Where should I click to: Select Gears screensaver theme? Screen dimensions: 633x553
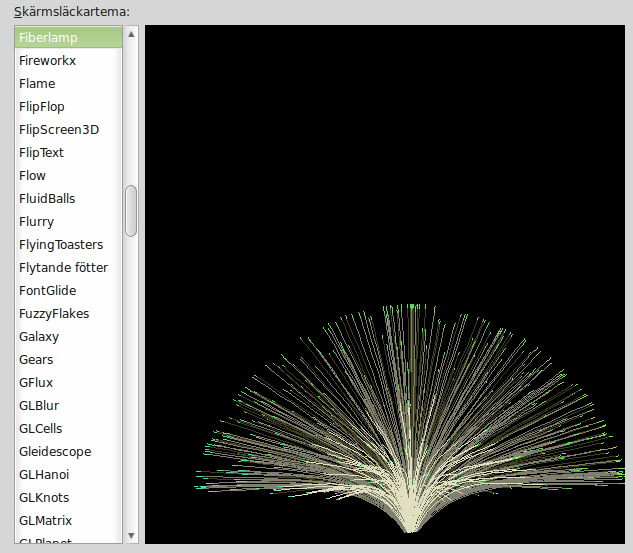coord(68,360)
